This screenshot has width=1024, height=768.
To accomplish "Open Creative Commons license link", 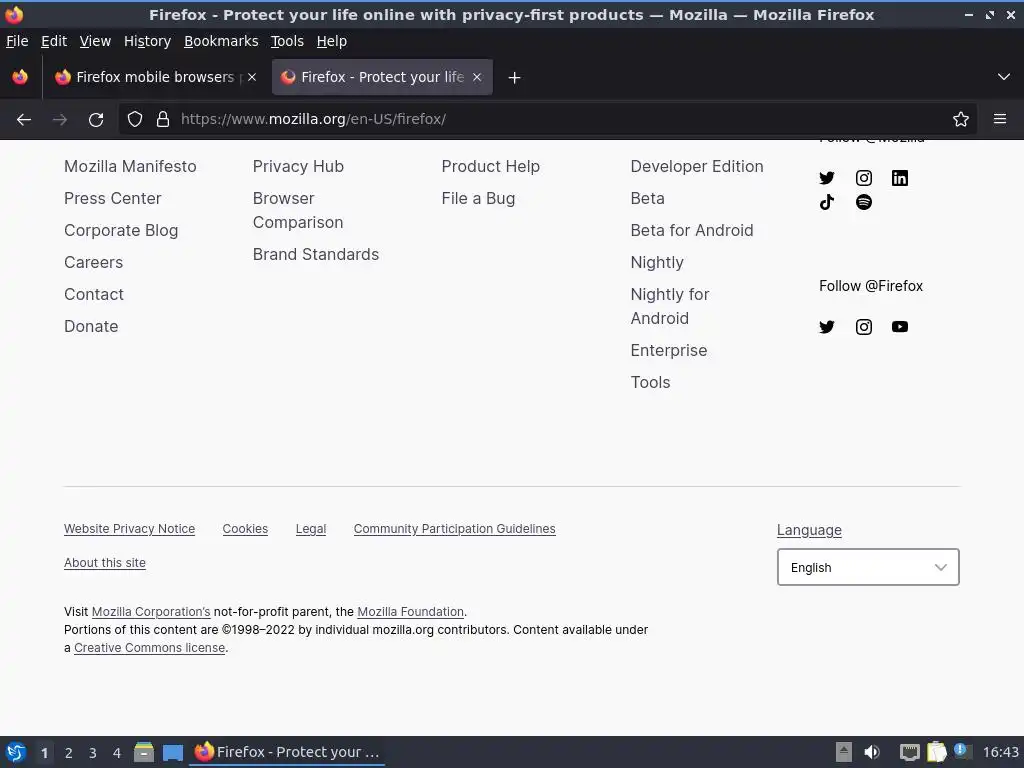I will point(150,648).
